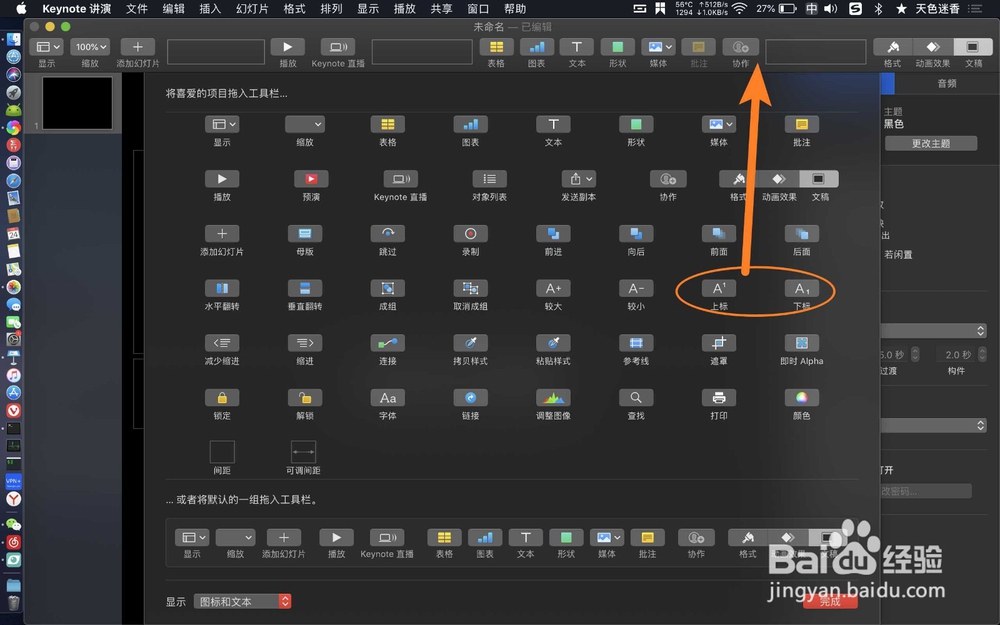The height and width of the screenshot is (625, 1000).
Task: Click the 表格 table icon in customize palette
Action: (x=388, y=124)
